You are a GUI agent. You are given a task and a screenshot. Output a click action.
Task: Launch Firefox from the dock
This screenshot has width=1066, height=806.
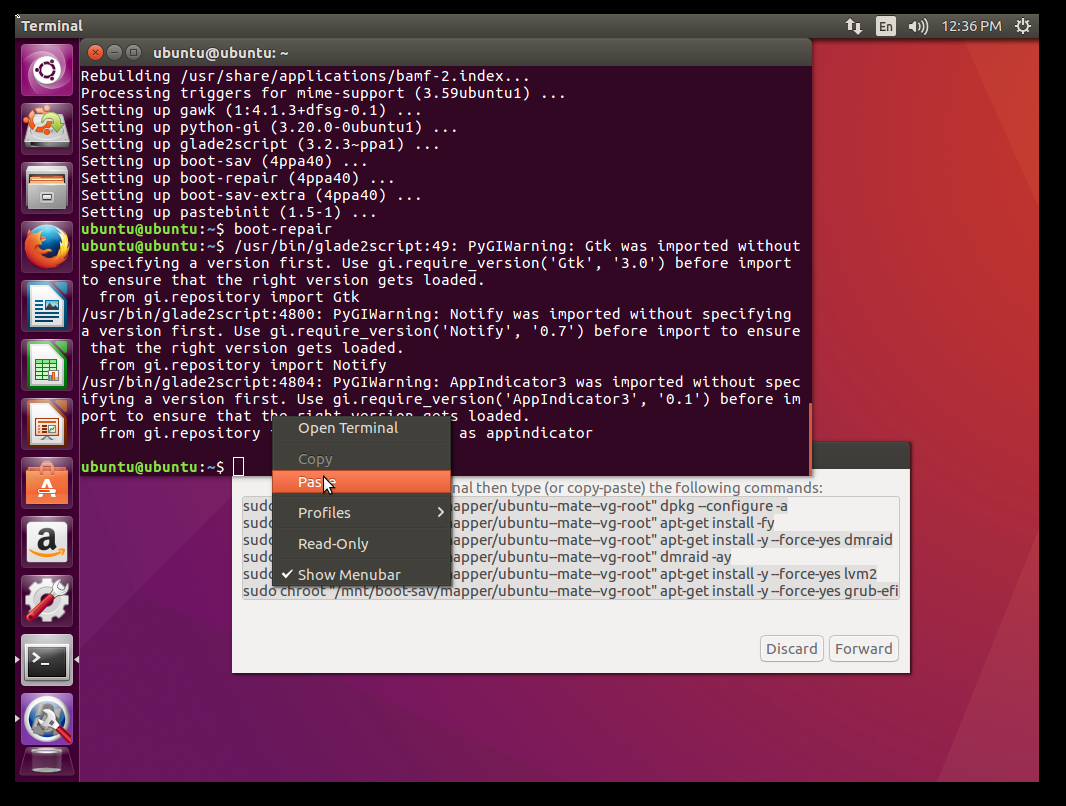[x=47, y=247]
